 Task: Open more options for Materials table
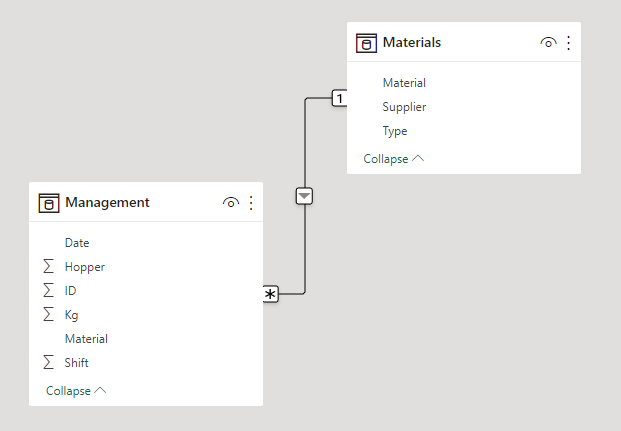[x=568, y=43]
